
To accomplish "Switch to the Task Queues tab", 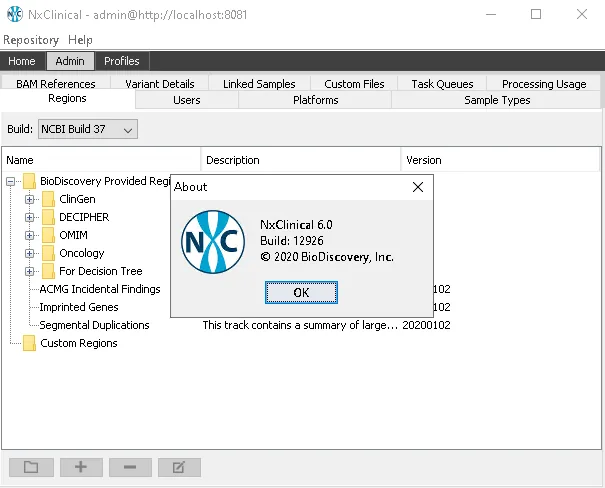I will coord(442,84).
